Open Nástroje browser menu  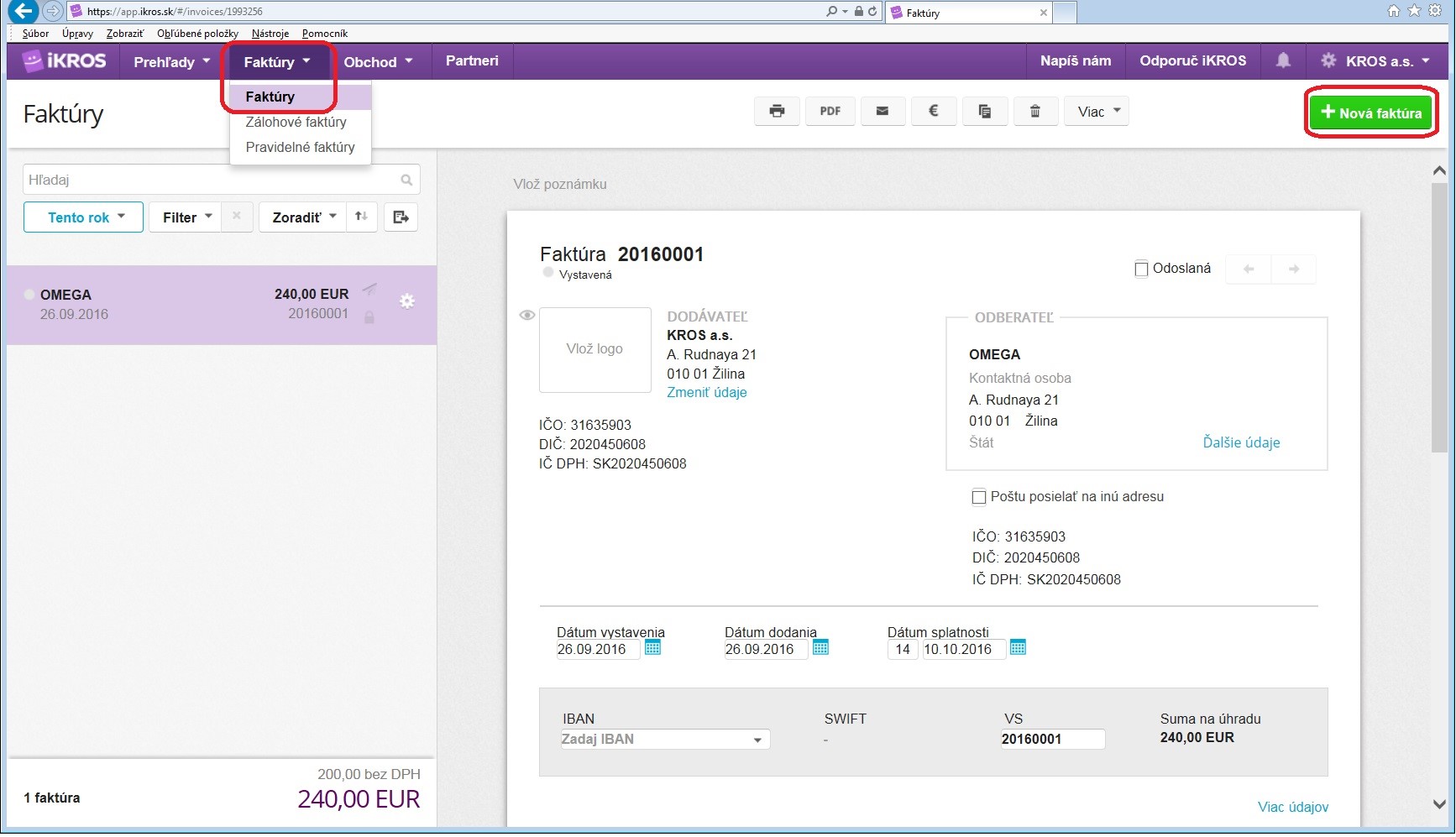[x=270, y=34]
